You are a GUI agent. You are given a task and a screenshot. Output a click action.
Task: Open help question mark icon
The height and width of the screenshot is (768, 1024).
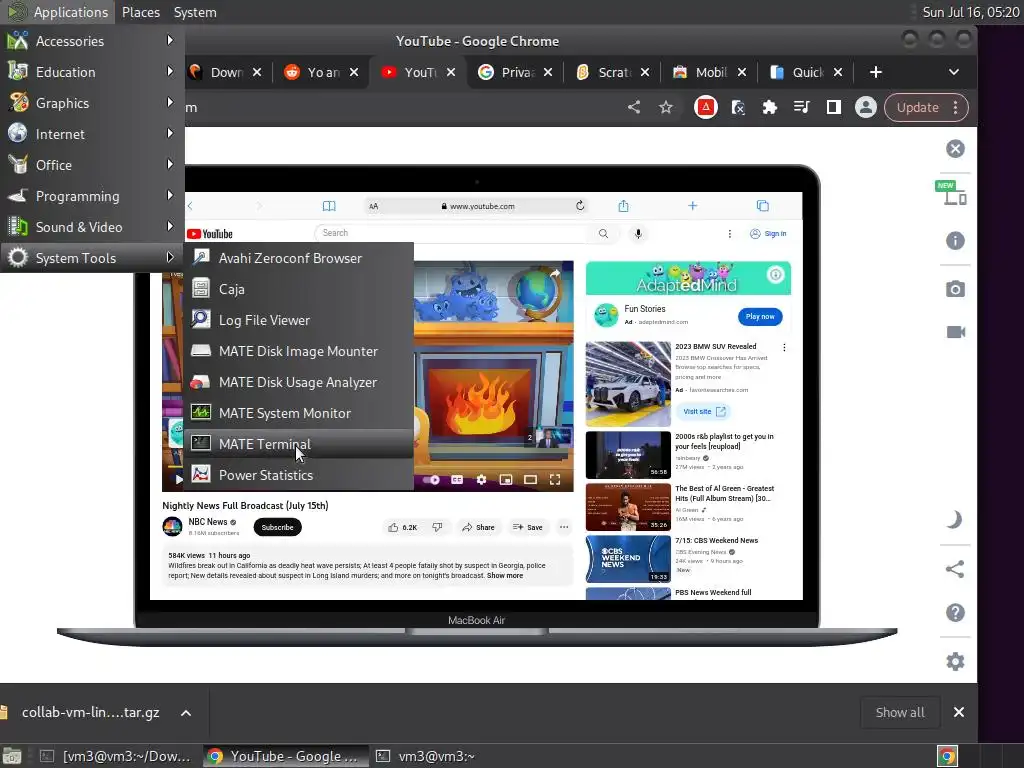[x=955, y=613]
